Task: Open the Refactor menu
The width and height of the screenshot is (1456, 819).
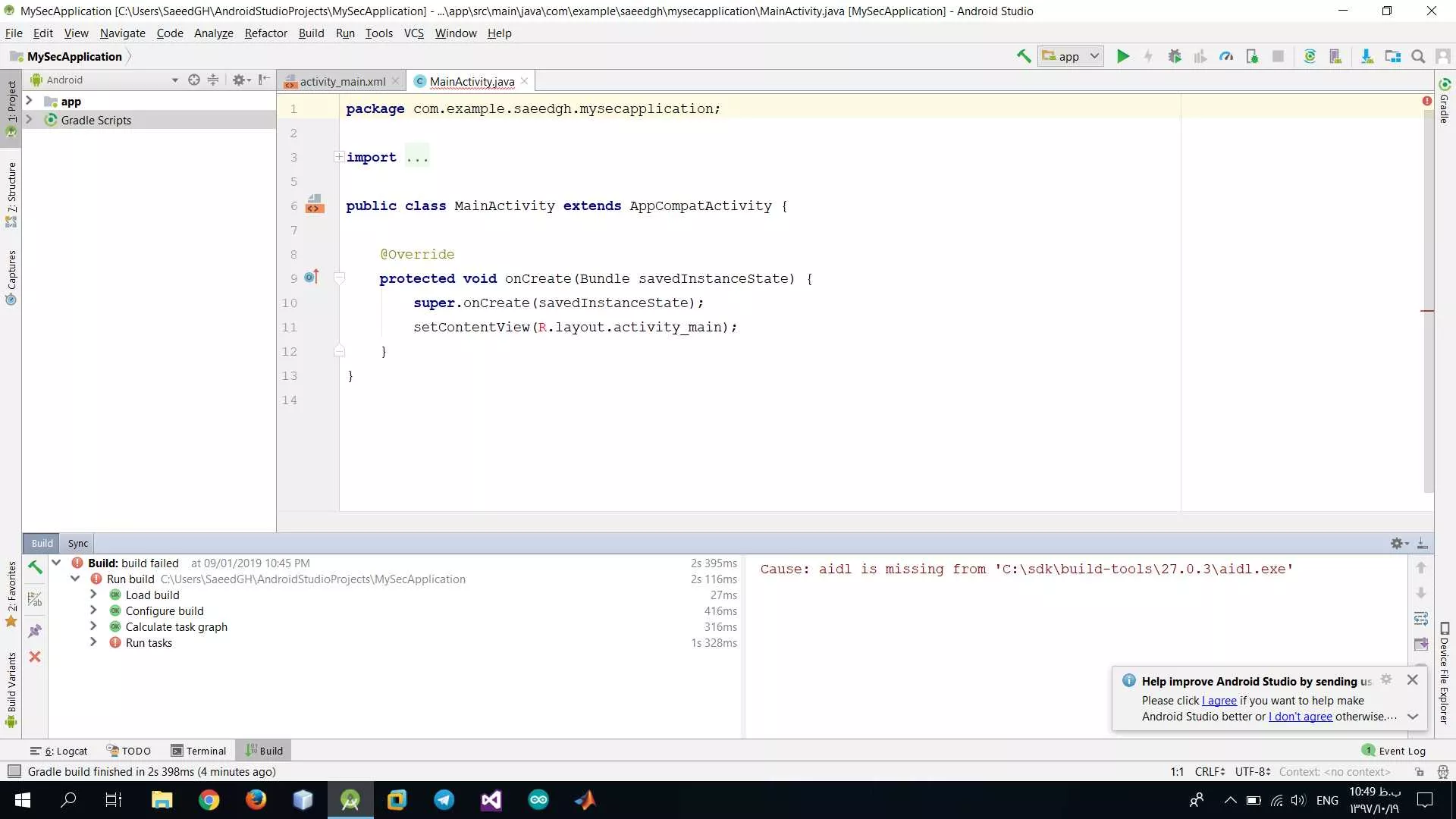Action: (x=265, y=33)
